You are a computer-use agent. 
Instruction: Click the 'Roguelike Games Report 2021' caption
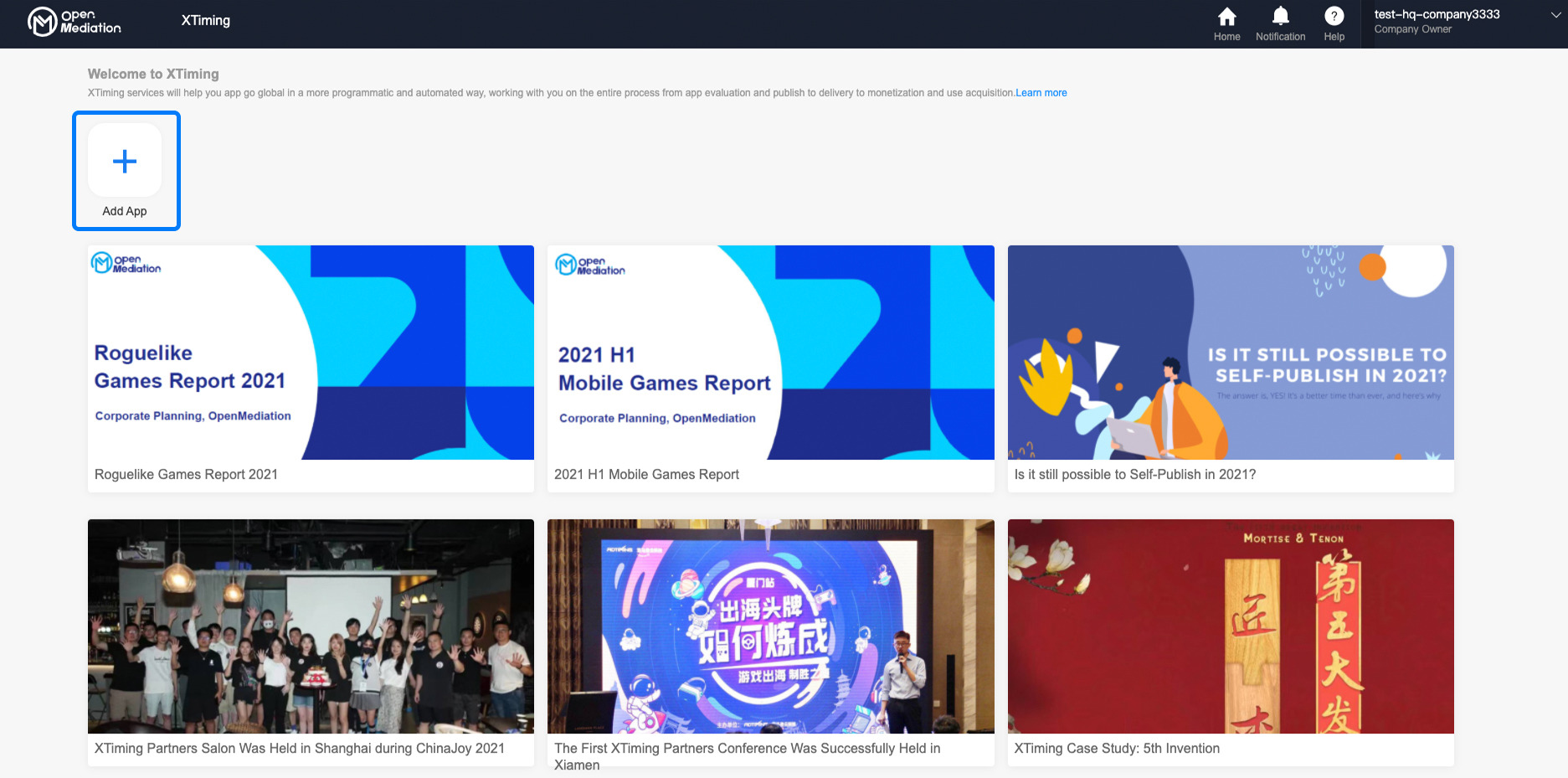(186, 475)
